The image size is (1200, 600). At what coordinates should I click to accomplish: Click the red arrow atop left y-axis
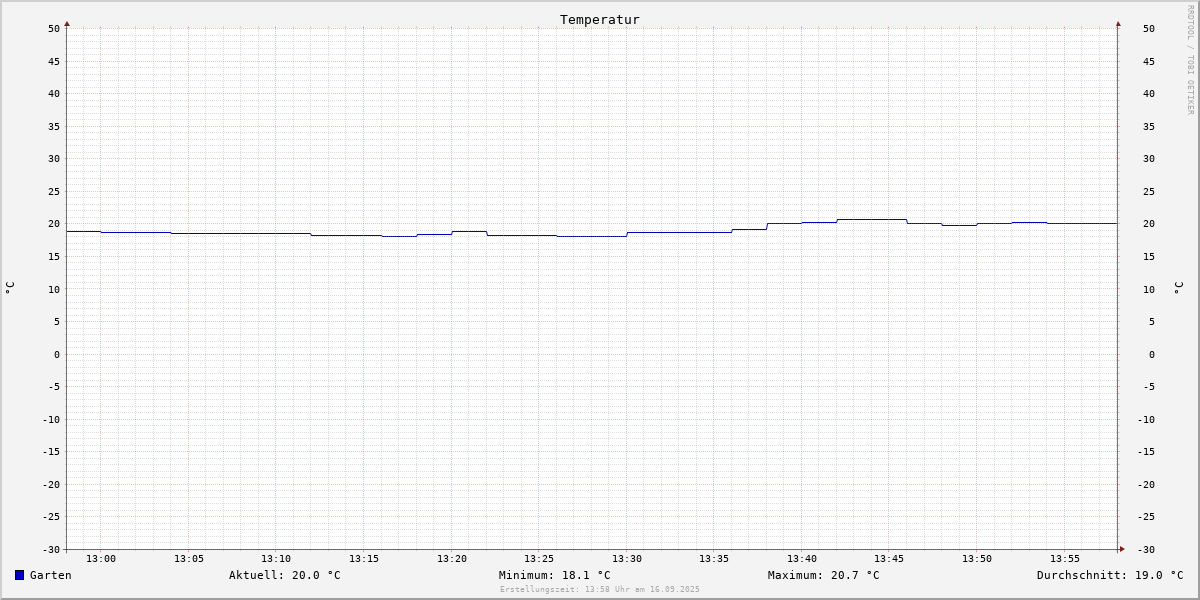(x=67, y=23)
